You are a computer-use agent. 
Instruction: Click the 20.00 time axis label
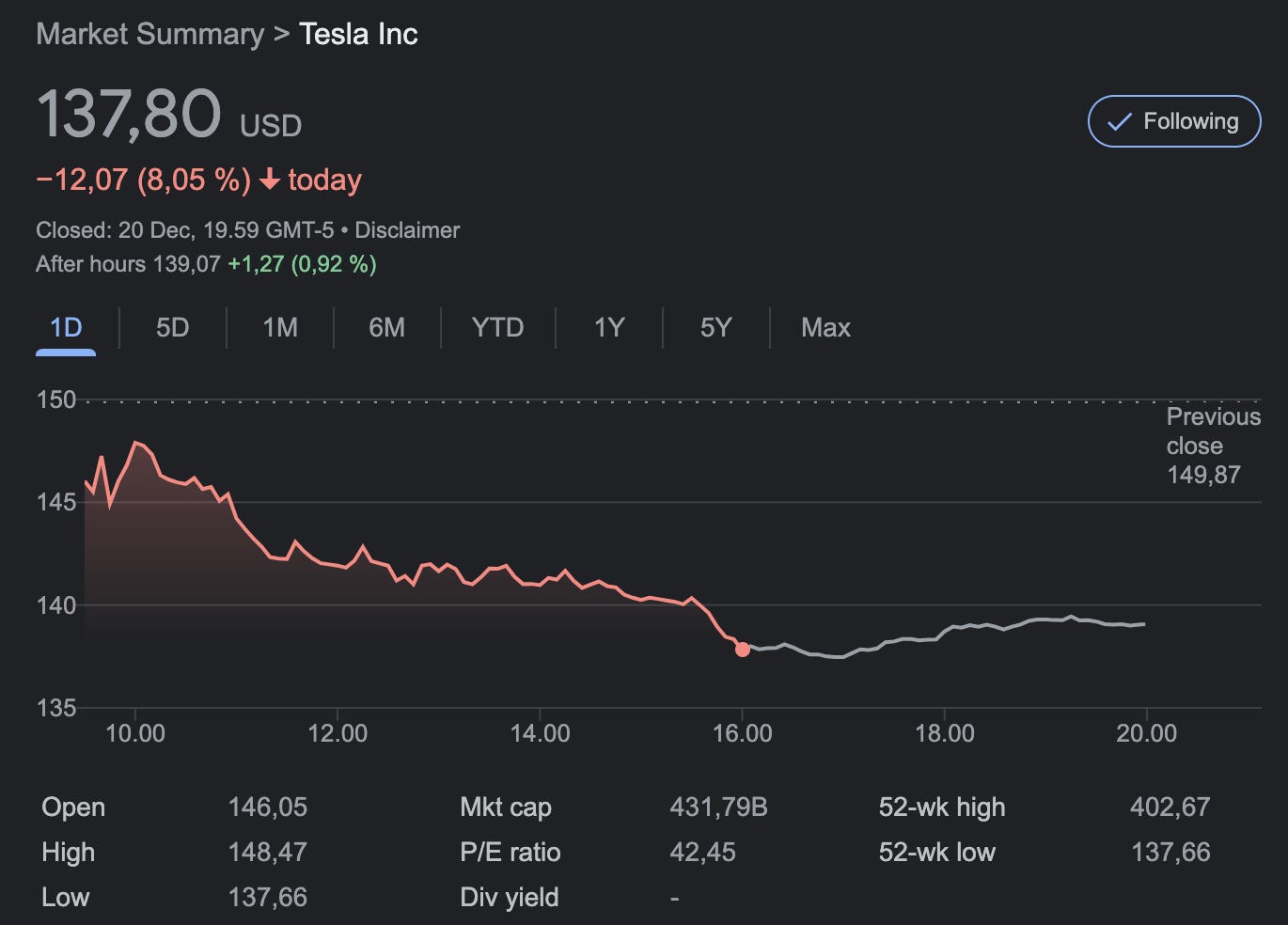[1146, 733]
